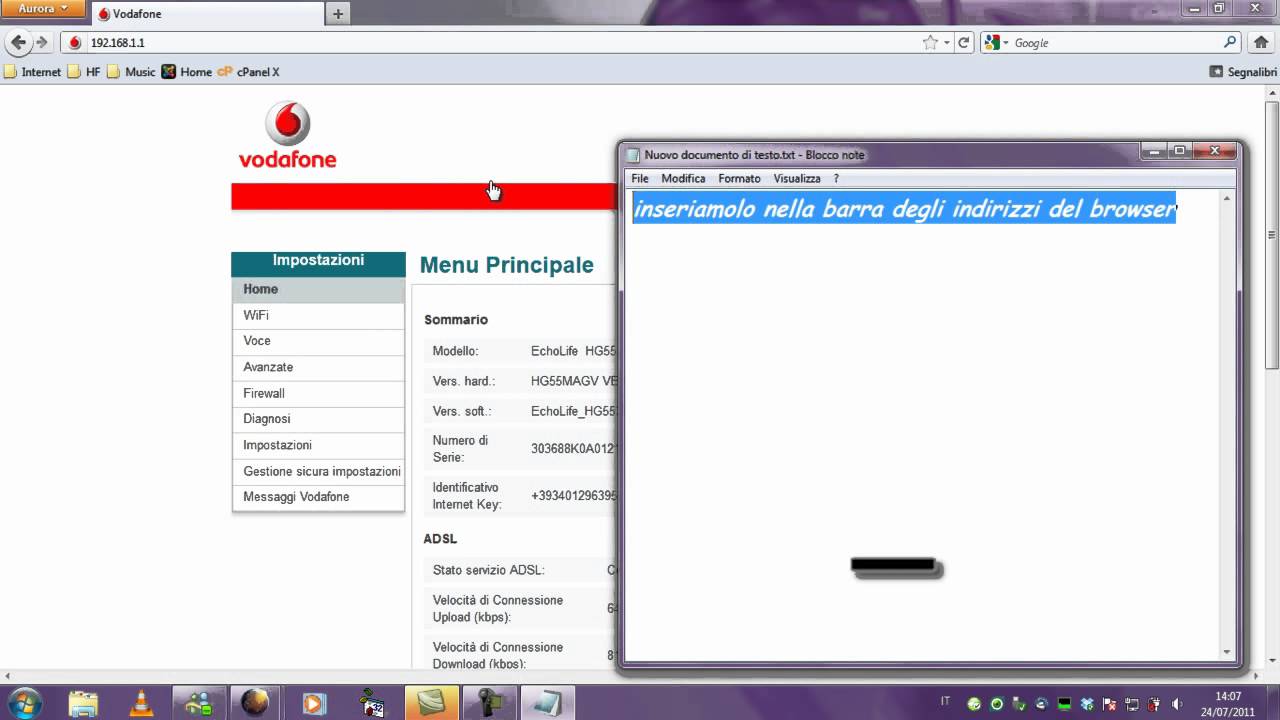Open Windows Explorer from the taskbar
Image resolution: width=1280 pixels, height=720 pixels.
point(83,702)
